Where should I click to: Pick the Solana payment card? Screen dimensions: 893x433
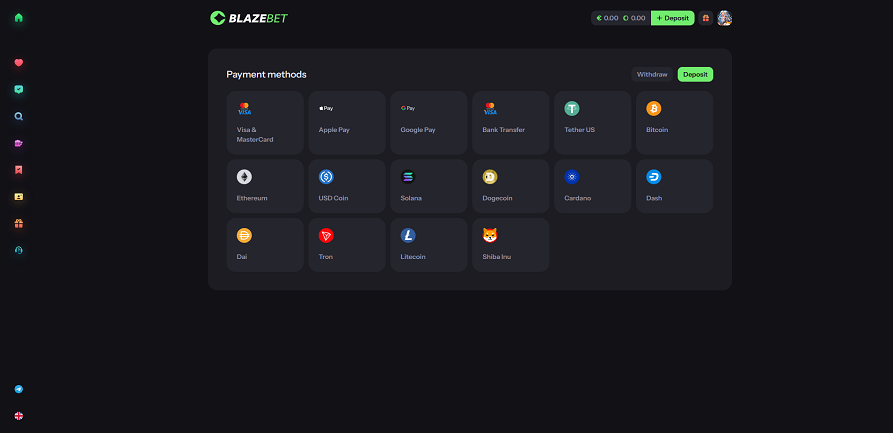(x=429, y=186)
